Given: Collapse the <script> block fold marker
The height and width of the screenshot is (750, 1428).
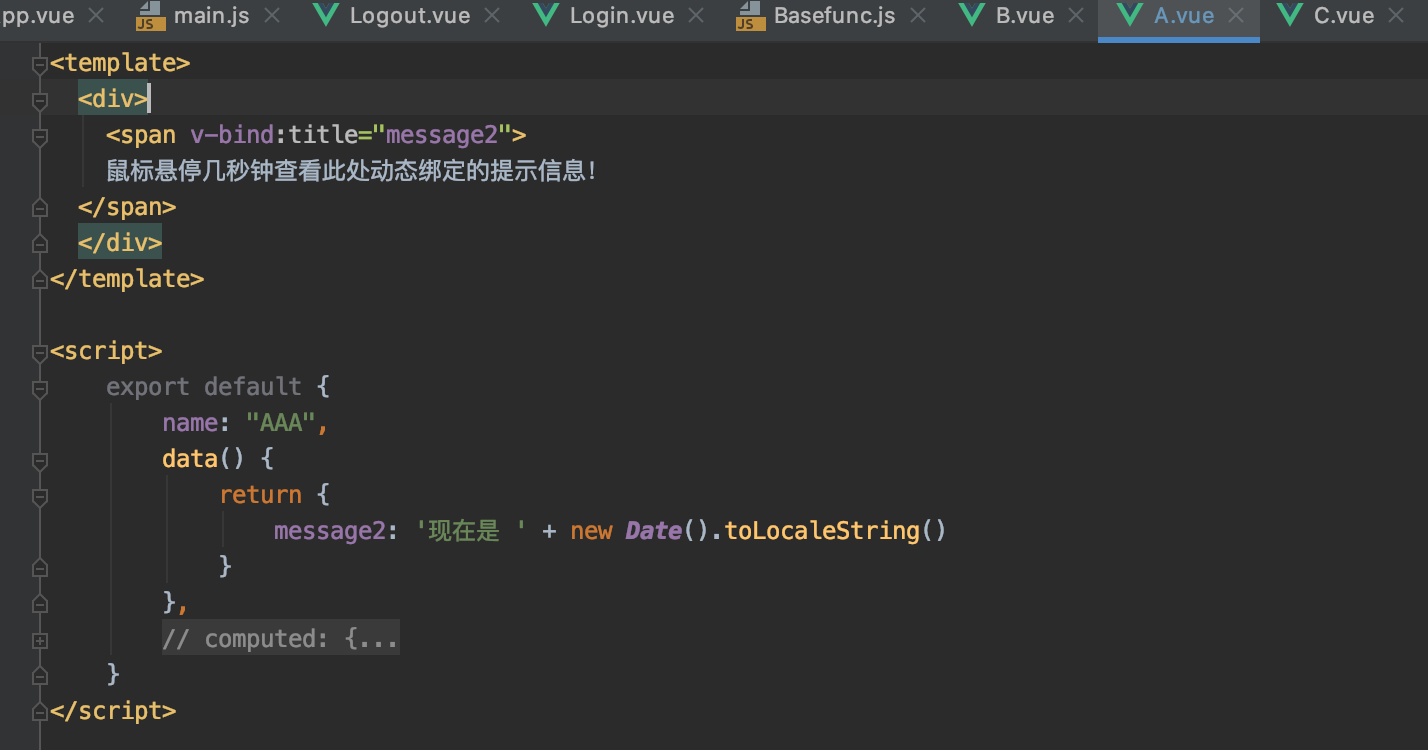Looking at the screenshot, I should [40, 352].
